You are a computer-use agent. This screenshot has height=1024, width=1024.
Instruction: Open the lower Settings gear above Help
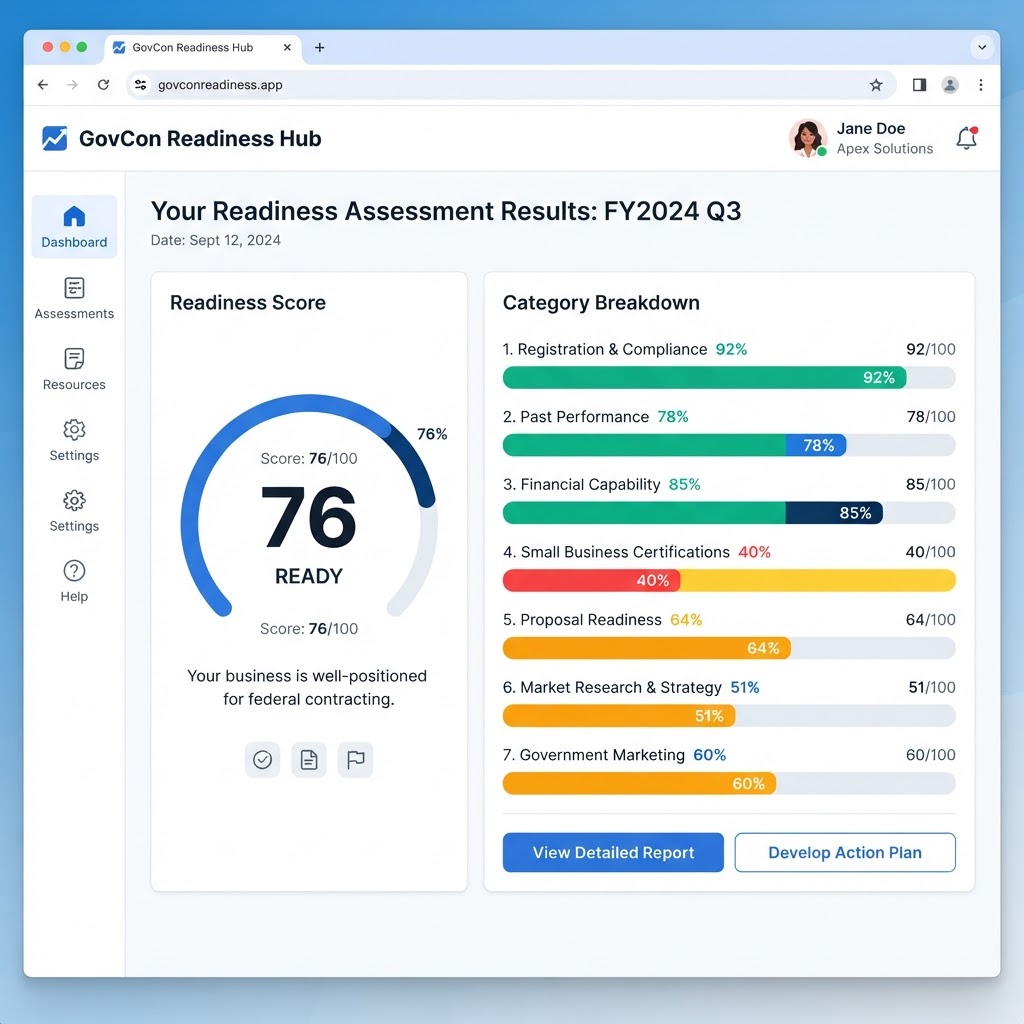74,511
